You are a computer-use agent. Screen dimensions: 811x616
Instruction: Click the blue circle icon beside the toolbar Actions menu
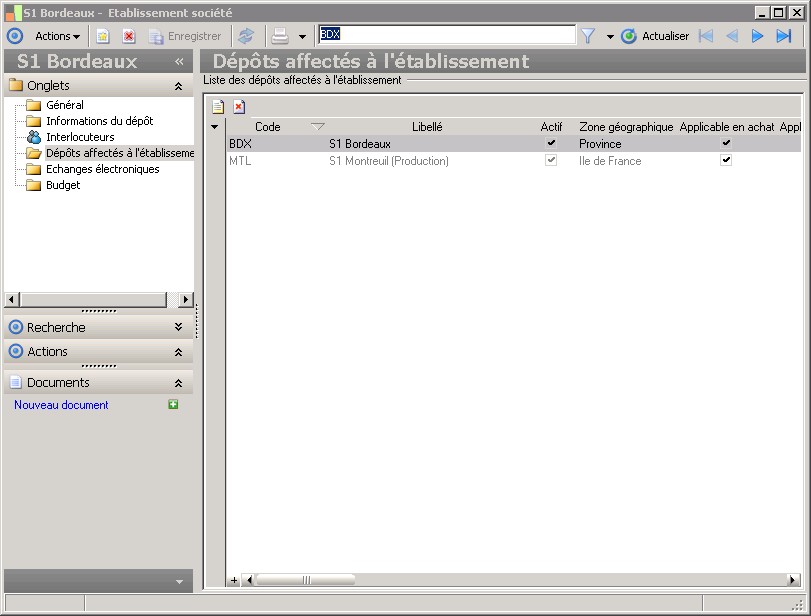point(15,36)
